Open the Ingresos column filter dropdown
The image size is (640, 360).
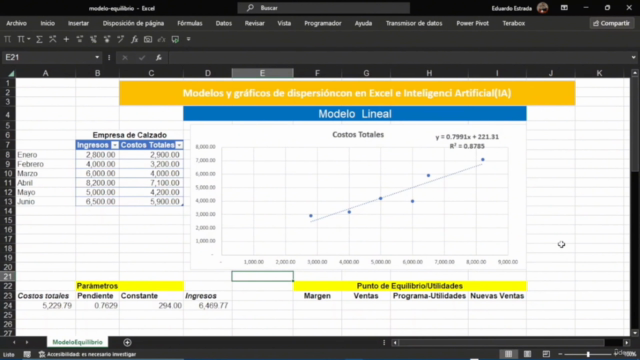(115, 145)
